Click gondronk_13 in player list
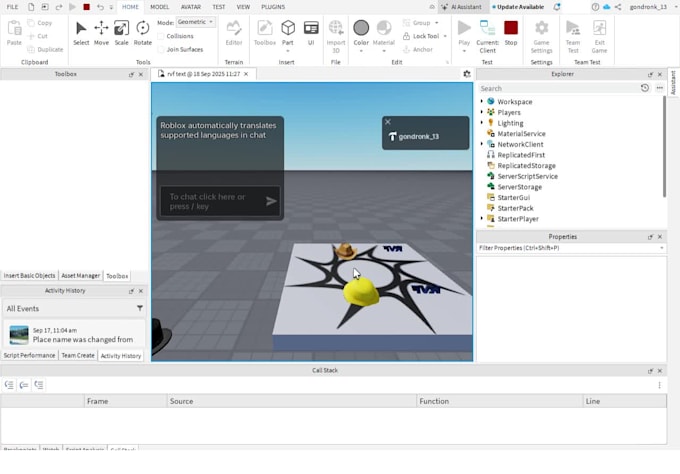 click(x=418, y=137)
